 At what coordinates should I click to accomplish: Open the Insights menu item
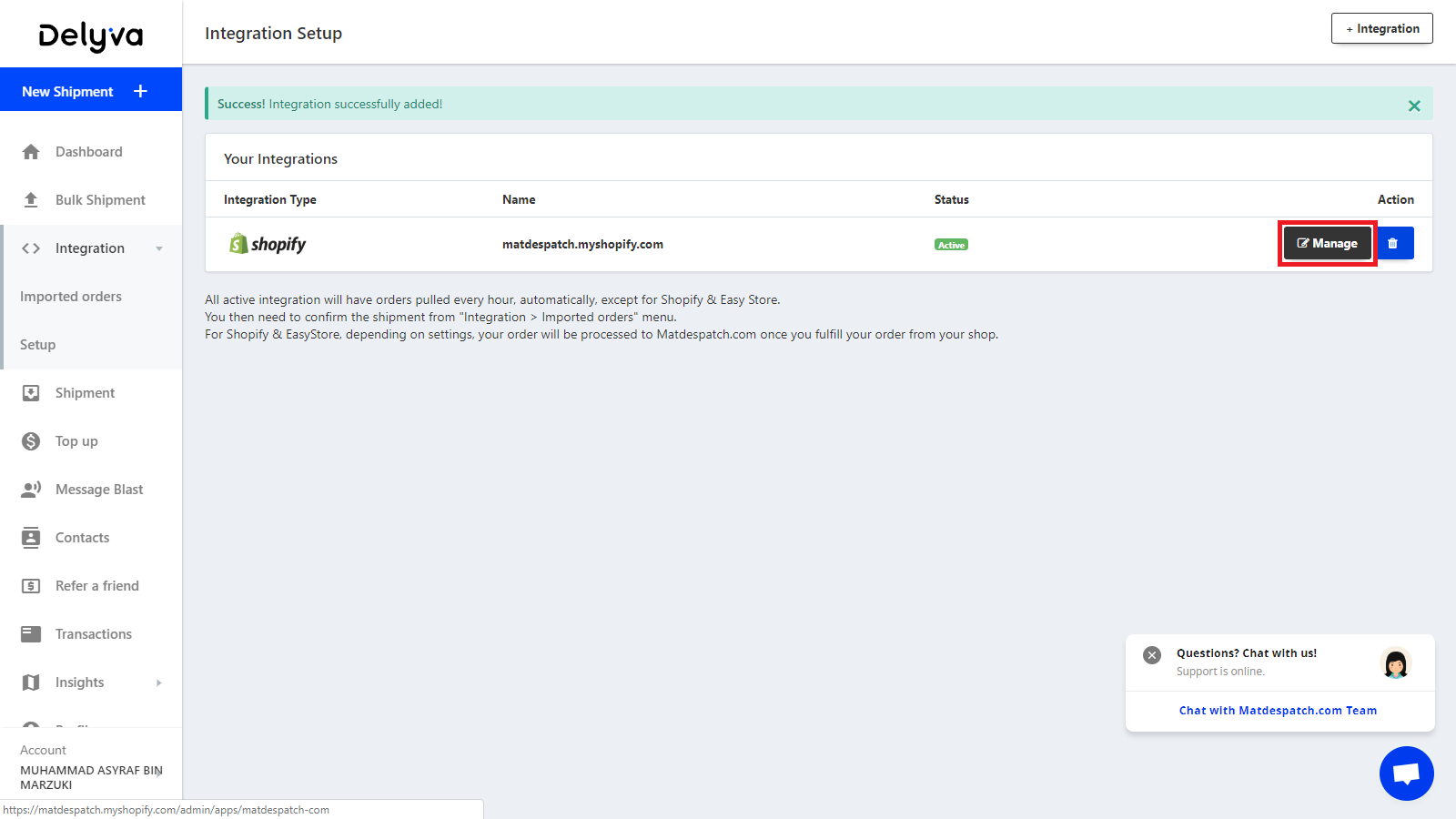[x=80, y=682]
